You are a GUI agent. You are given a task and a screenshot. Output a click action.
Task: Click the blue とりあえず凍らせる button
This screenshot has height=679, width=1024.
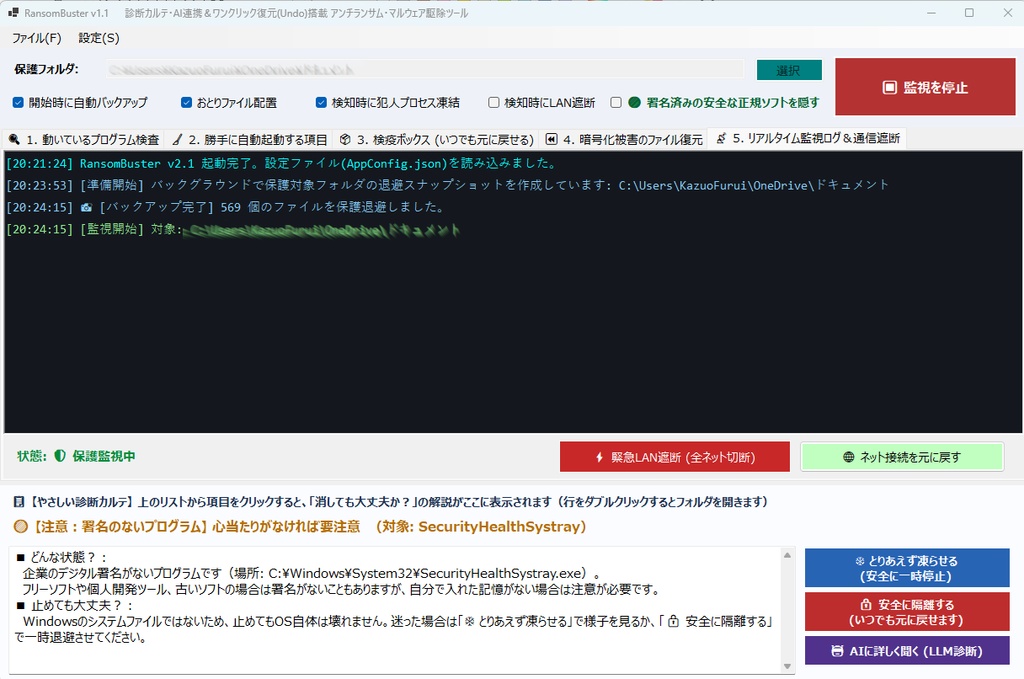click(907, 568)
